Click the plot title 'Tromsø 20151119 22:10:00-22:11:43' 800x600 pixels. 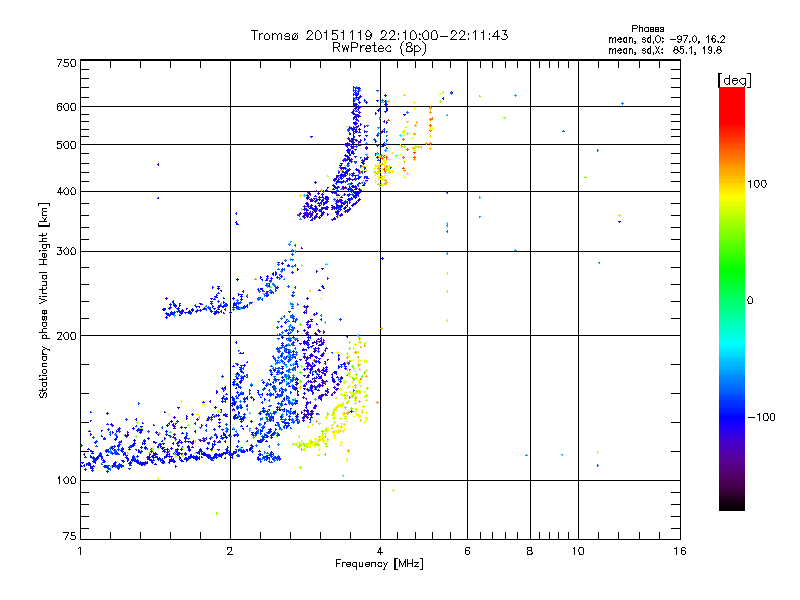pyautogui.click(x=379, y=35)
